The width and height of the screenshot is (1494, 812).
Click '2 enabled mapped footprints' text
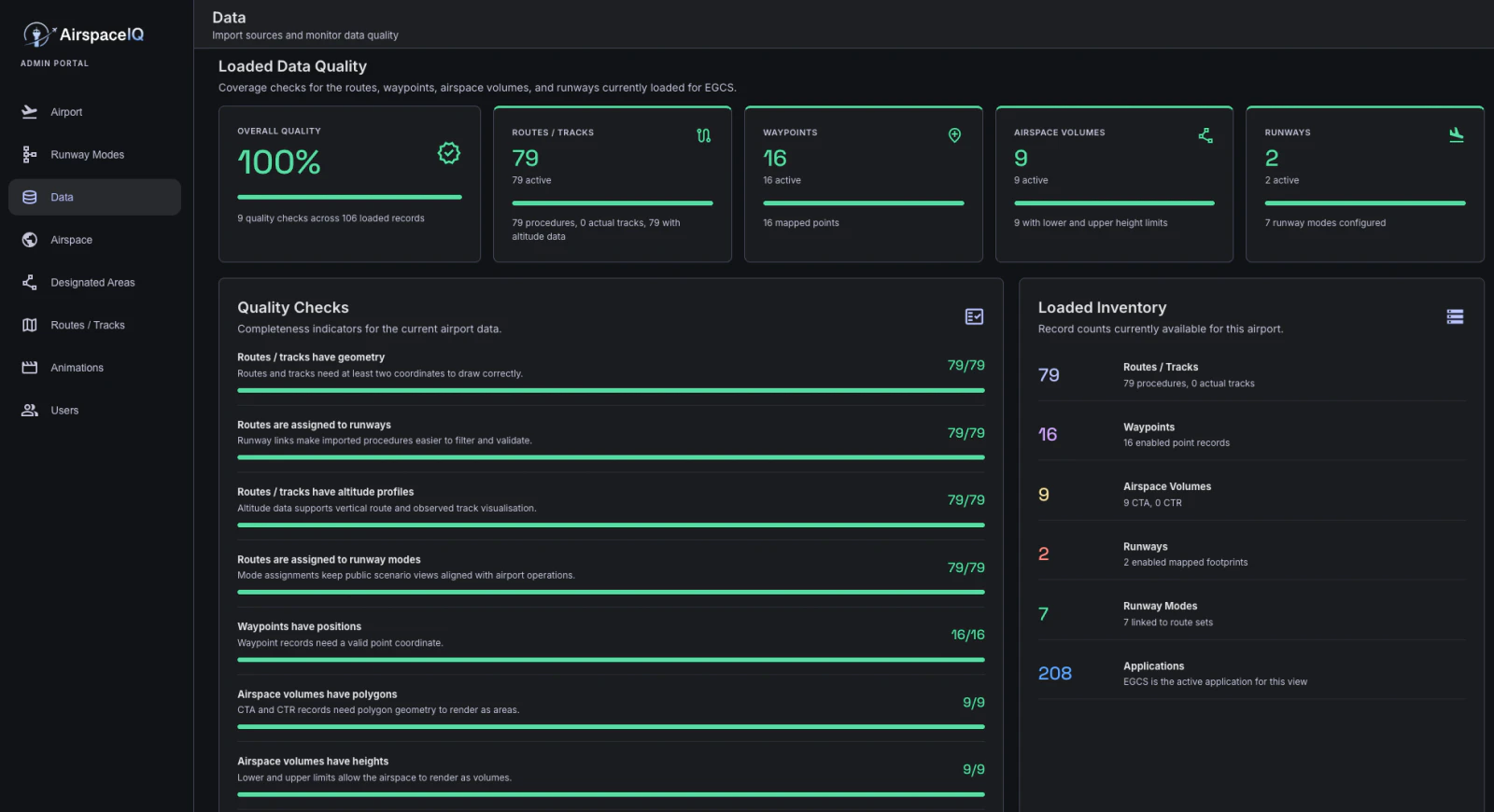pos(1185,563)
